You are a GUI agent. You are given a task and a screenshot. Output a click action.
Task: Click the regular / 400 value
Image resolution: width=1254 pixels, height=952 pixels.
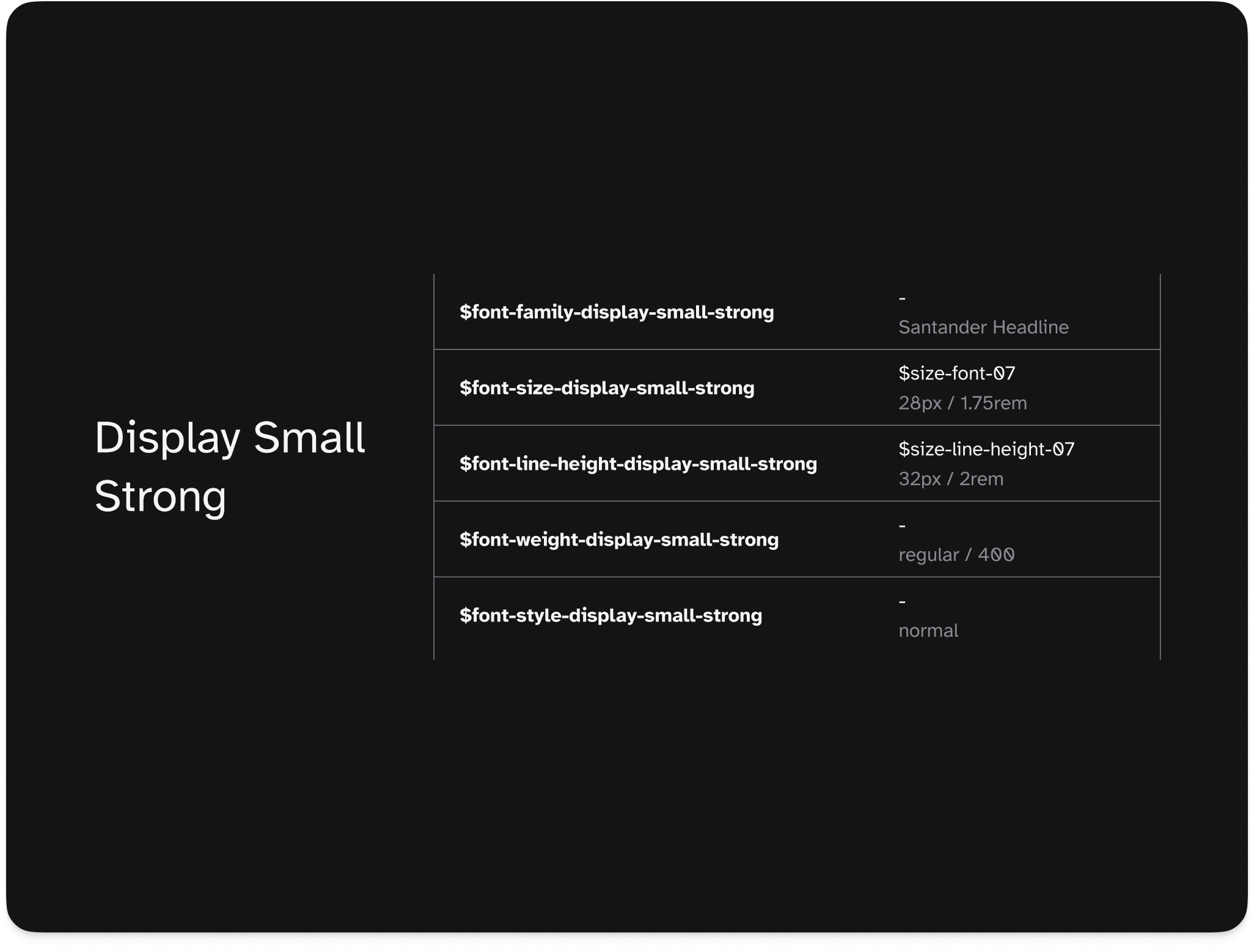pyautogui.click(x=956, y=555)
